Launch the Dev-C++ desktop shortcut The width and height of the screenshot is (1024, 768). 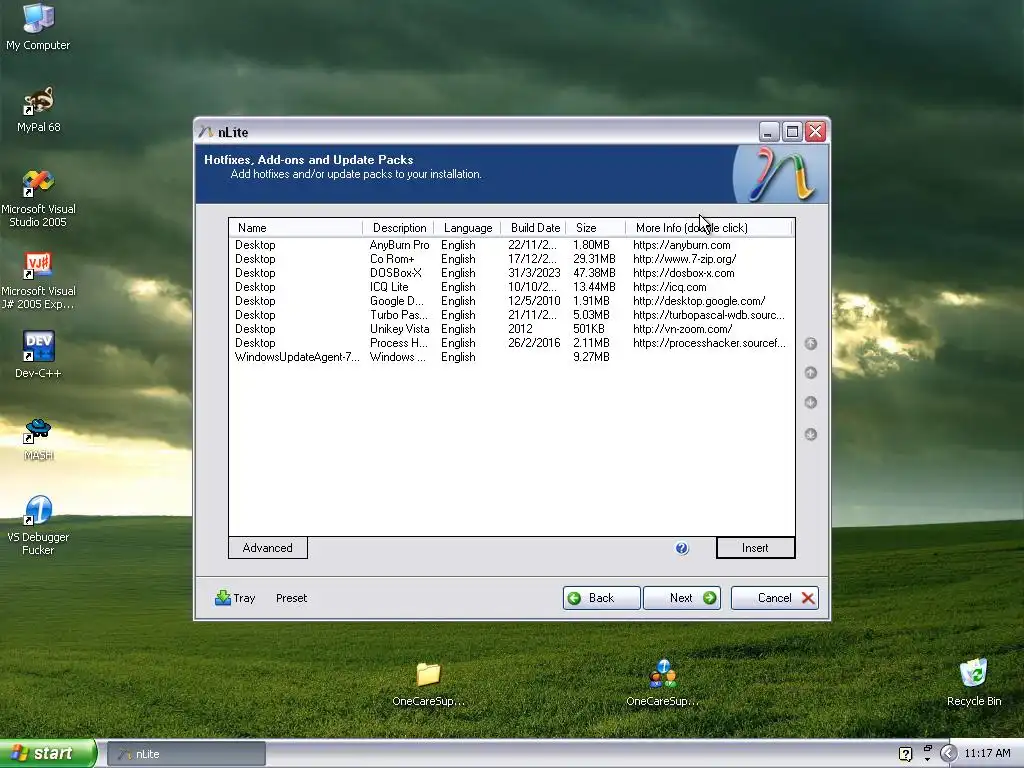click(x=38, y=355)
